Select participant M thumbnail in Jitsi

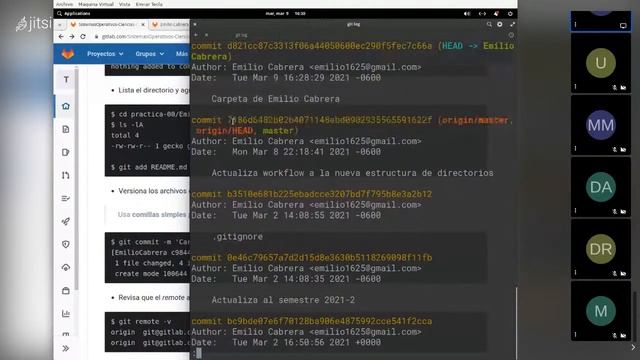pyautogui.click(x=600, y=311)
